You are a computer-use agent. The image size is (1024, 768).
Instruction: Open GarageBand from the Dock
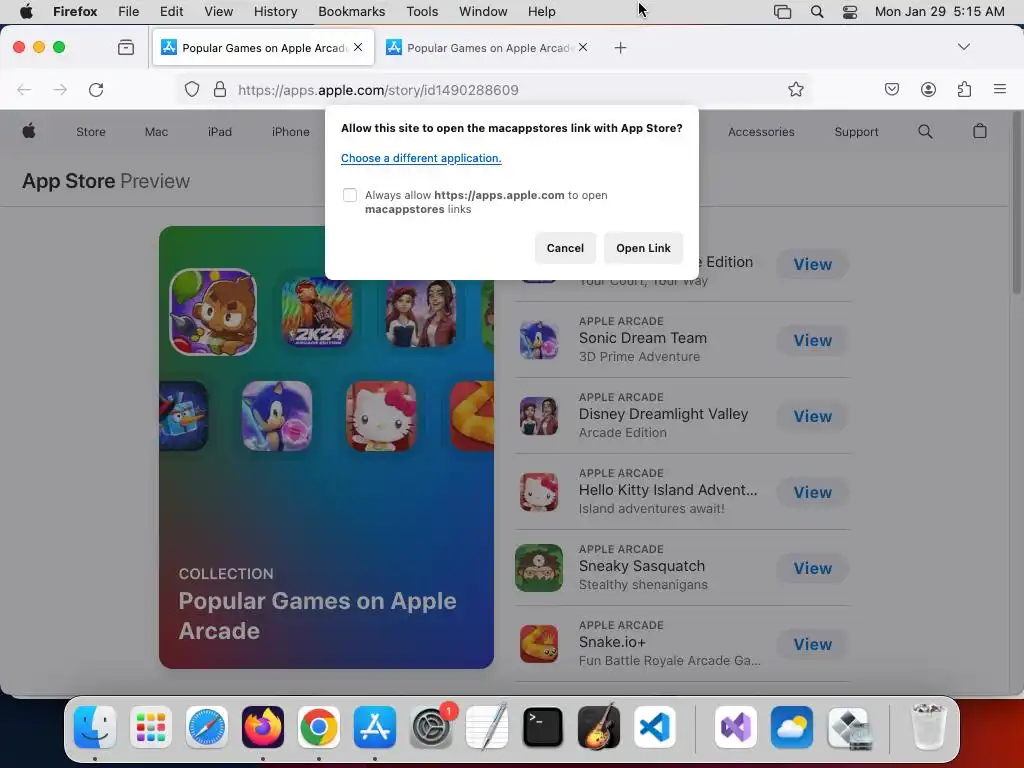[x=599, y=727]
